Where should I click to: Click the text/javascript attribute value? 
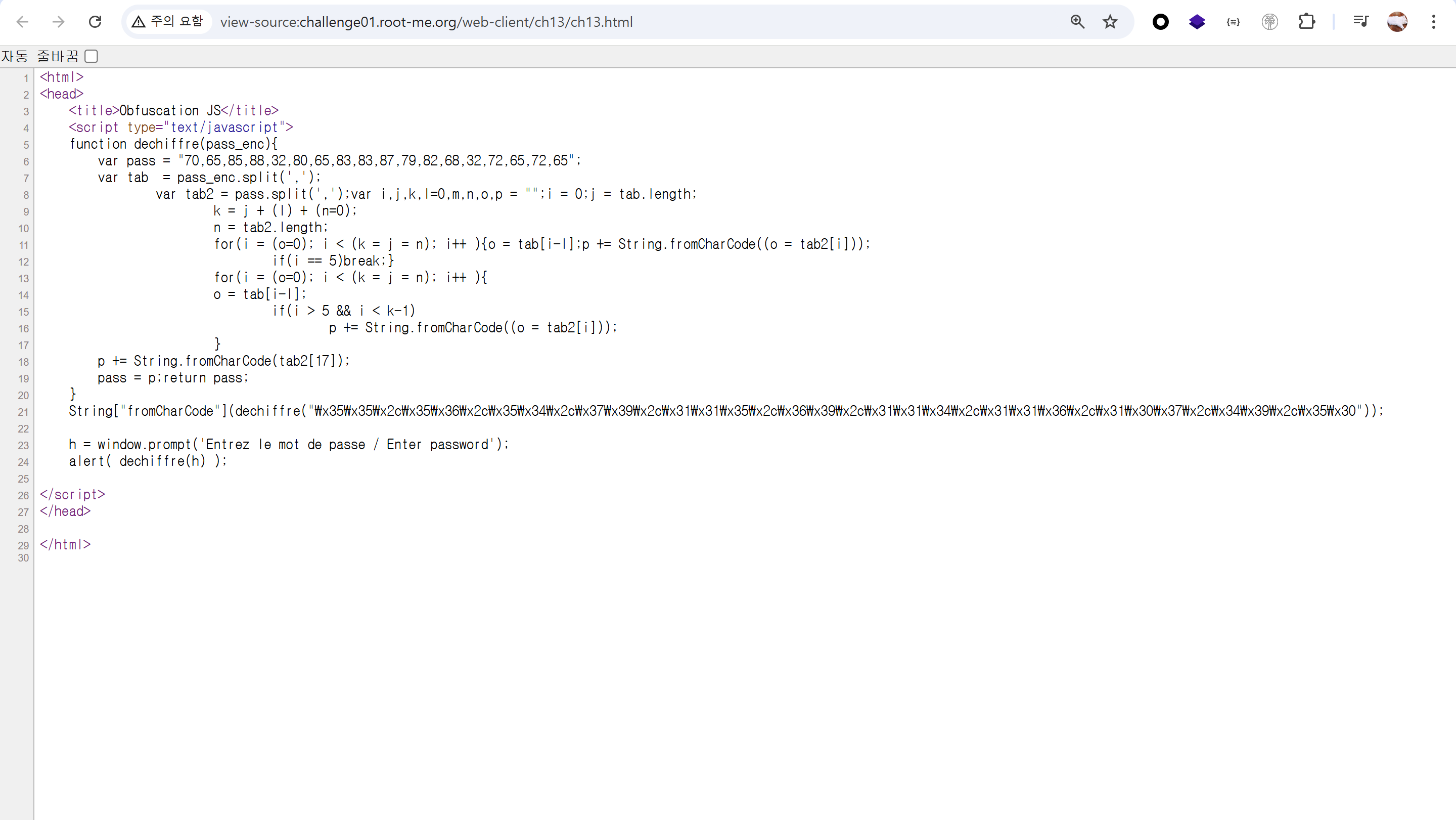[x=224, y=128]
